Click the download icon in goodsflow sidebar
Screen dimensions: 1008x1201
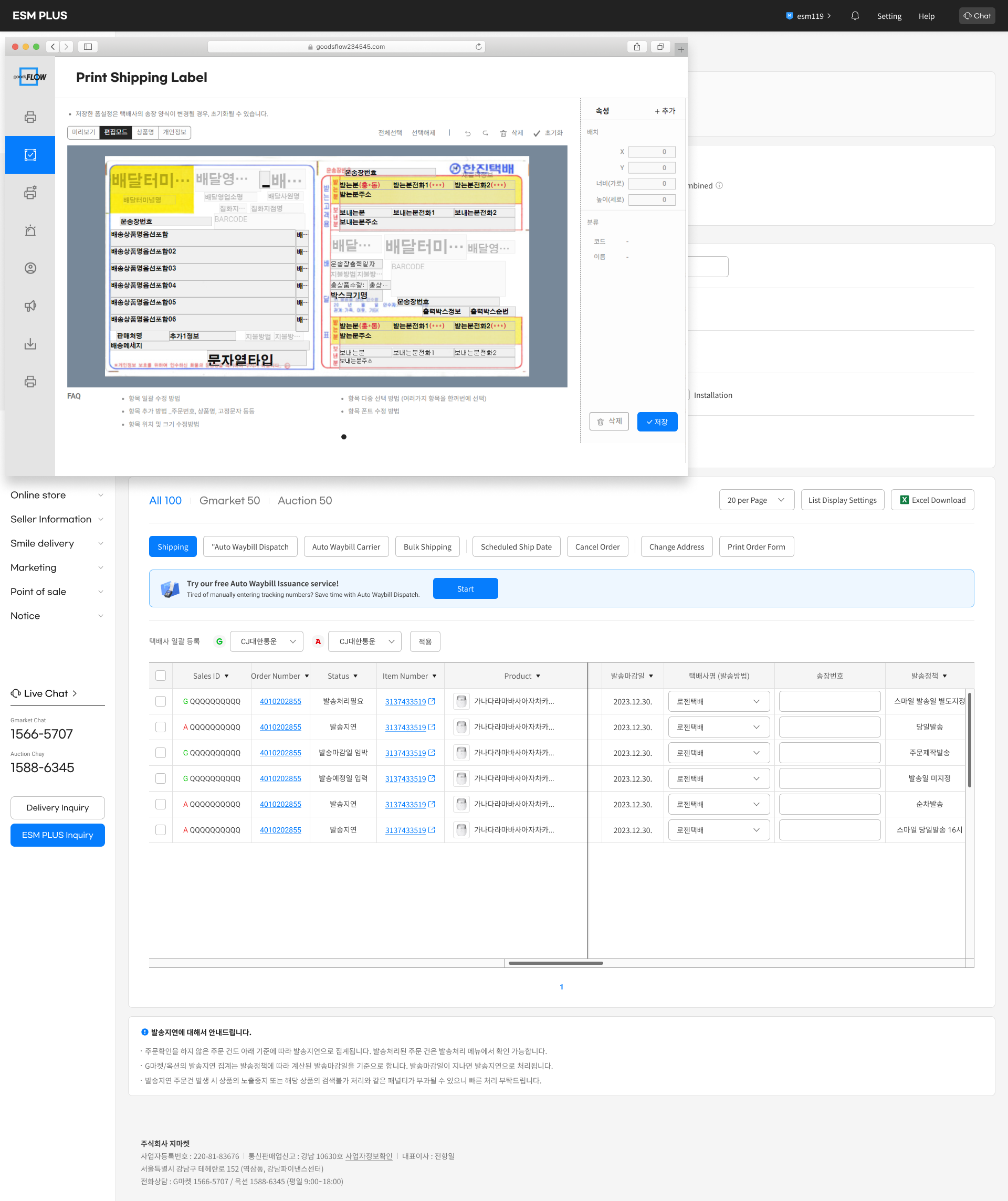click(x=30, y=344)
